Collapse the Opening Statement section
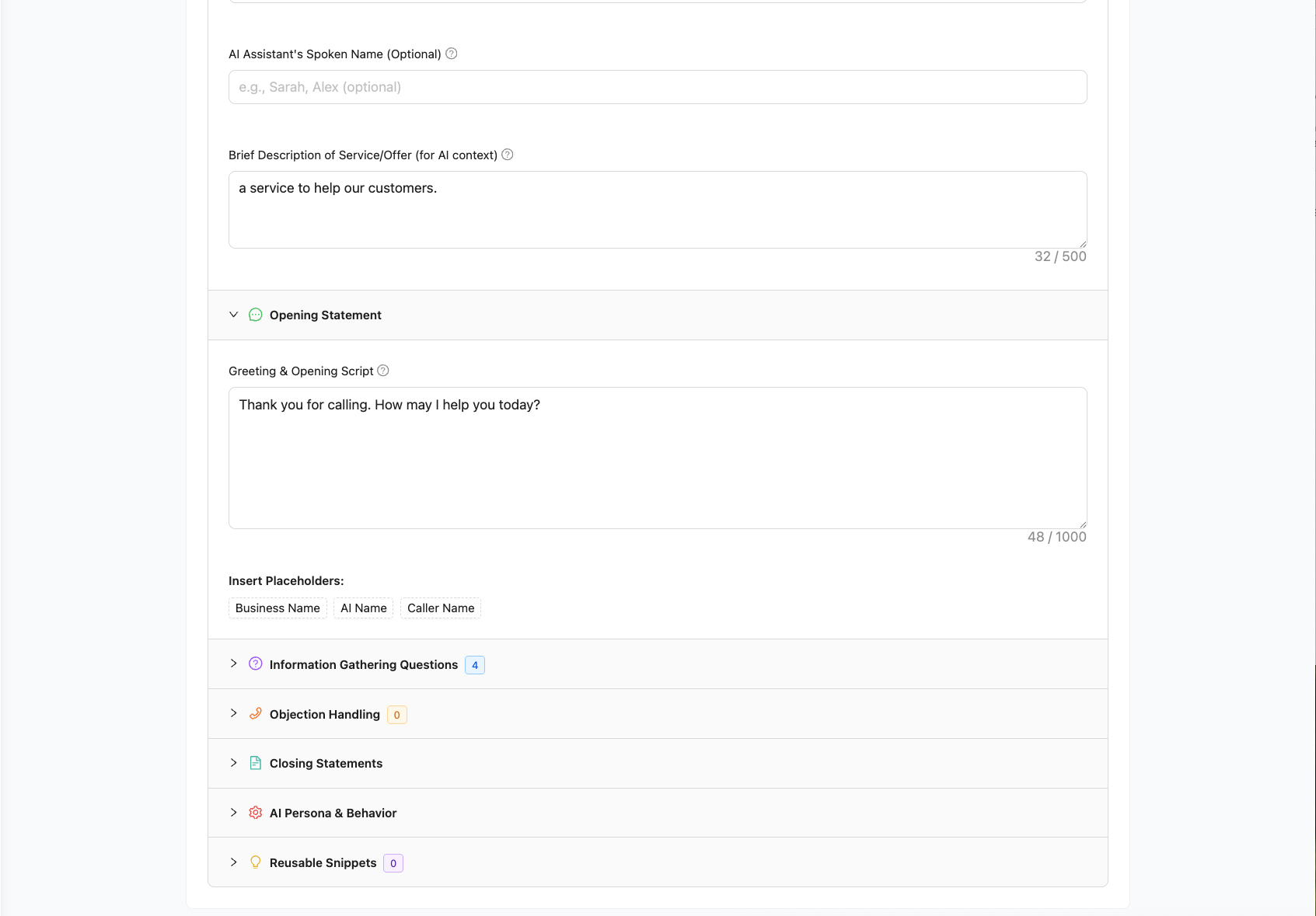Viewport: 1316px width, 916px height. [233, 315]
